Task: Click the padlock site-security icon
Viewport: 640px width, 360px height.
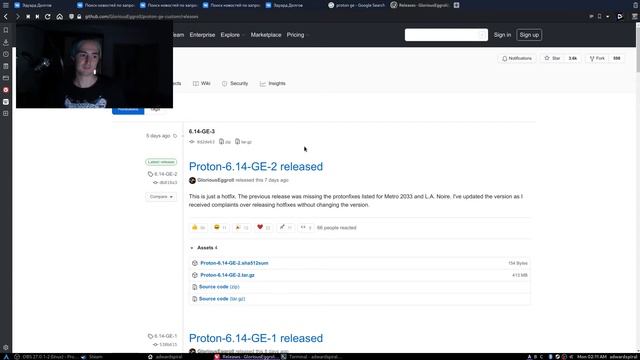Action: (79, 17)
